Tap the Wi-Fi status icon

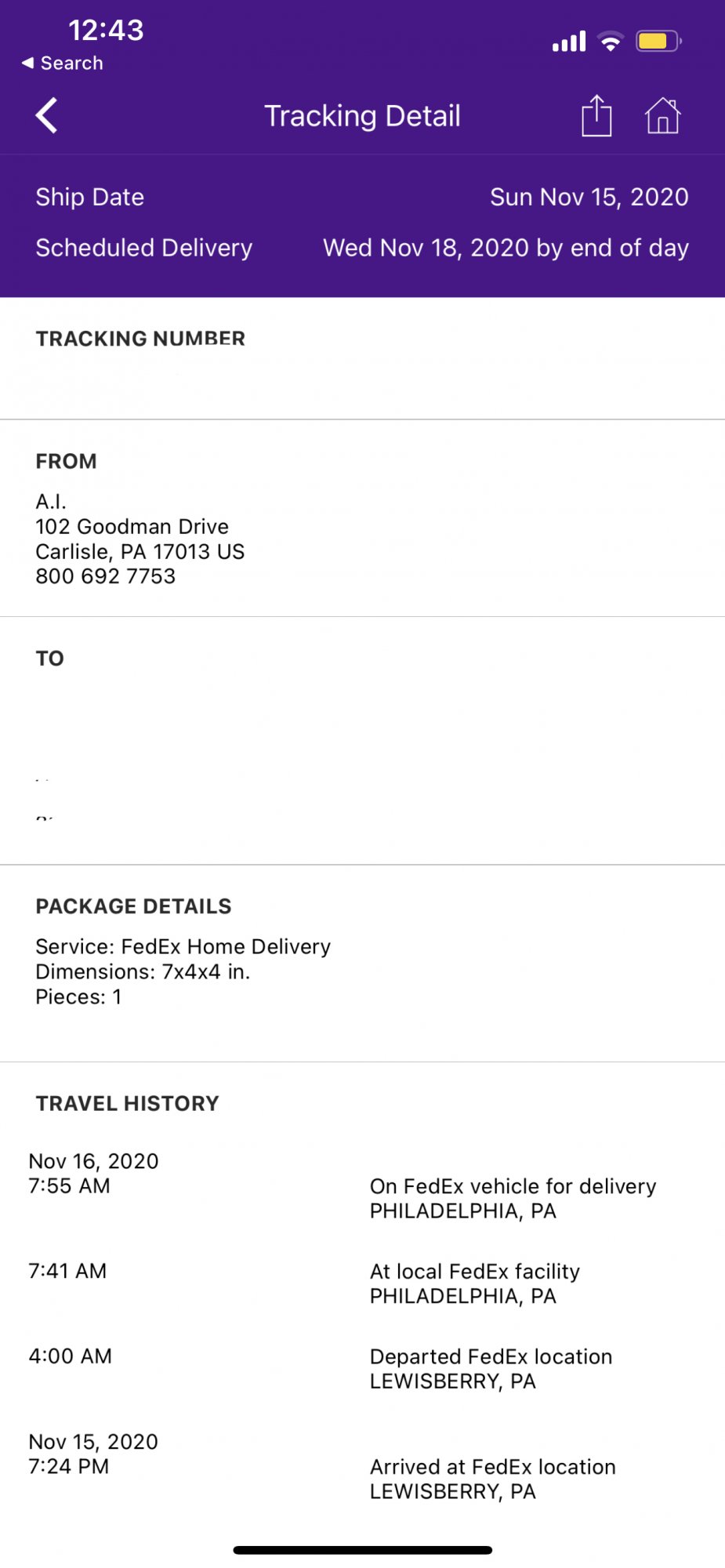pos(610,42)
